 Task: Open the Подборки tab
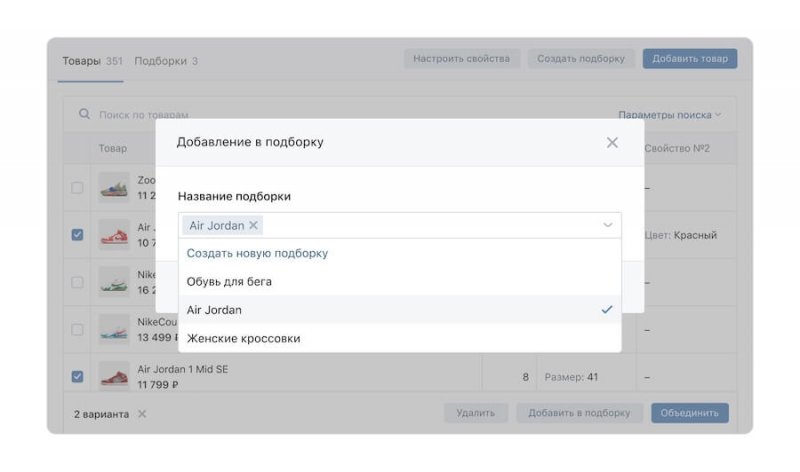click(160, 60)
